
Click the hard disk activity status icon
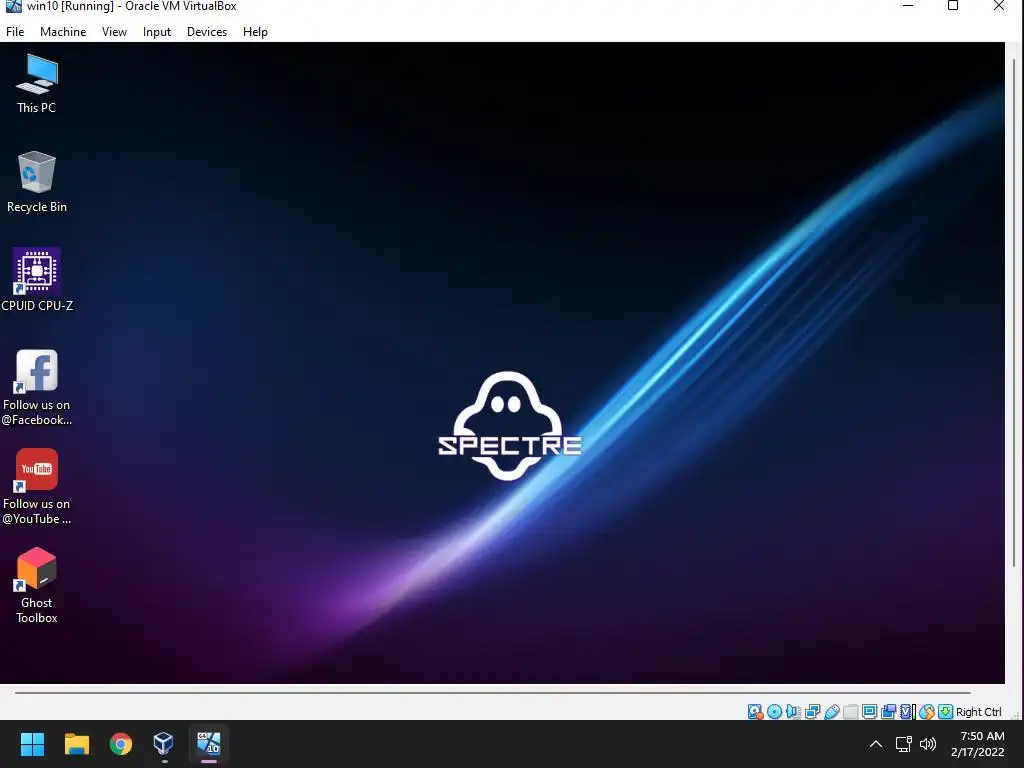click(x=755, y=712)
